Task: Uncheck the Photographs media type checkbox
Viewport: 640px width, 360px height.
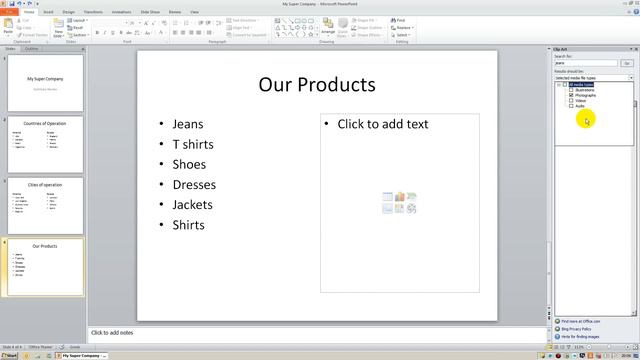Action: 571,95
